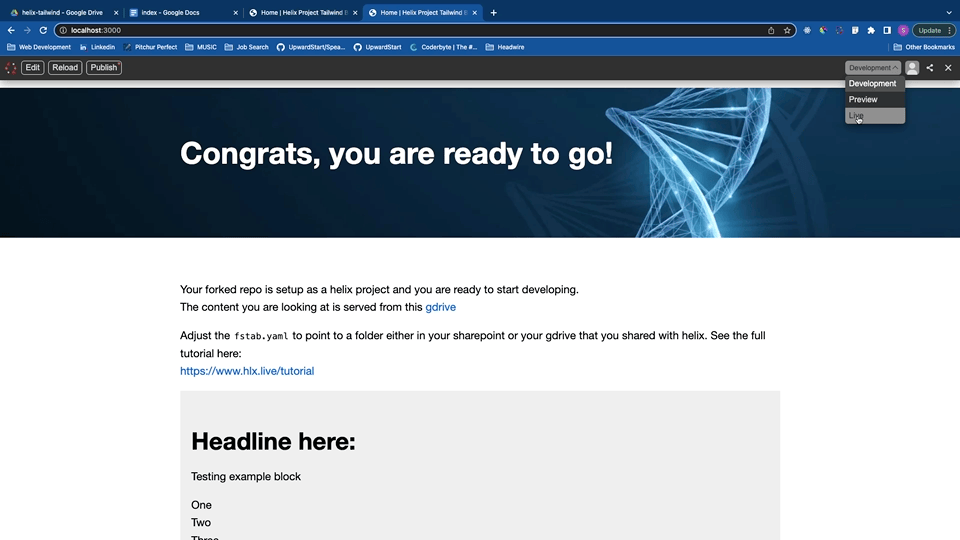The image size is (960, 540).
Task: Select Live from environment menu
Action: coord(857,116)
